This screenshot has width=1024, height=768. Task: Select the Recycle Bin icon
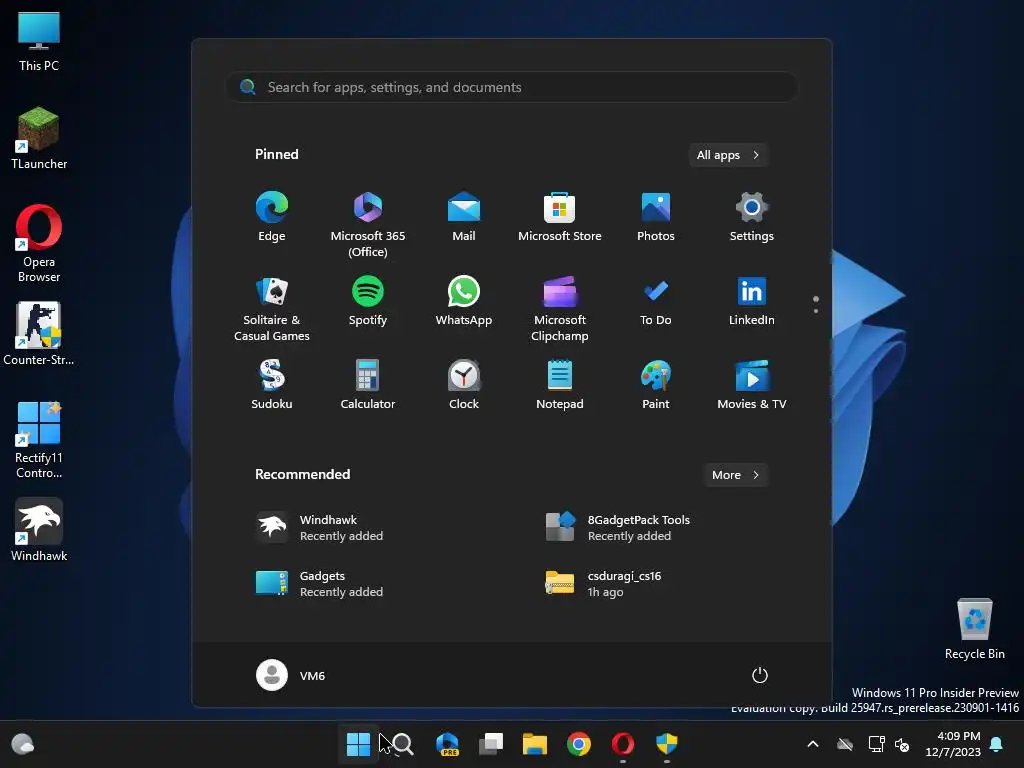pyautogui.click(x=974, y=629)
